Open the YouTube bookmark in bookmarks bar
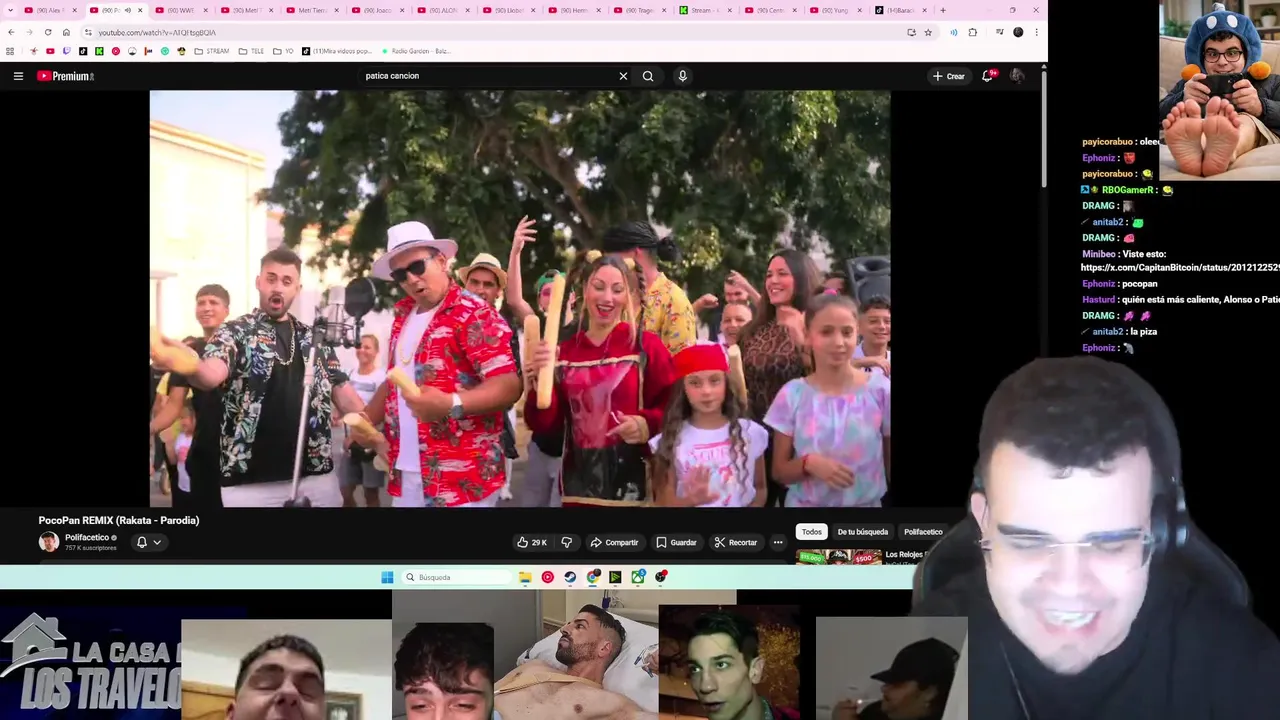1280x720 pixels. point(50,51)
